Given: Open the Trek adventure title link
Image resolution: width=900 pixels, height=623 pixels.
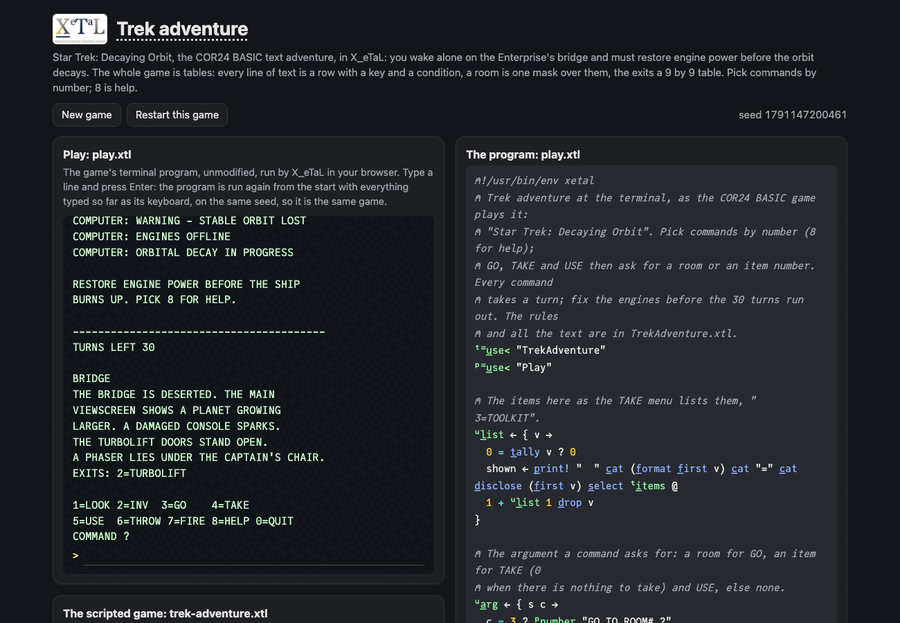Looking at the screenshot, I should point(182,29).
